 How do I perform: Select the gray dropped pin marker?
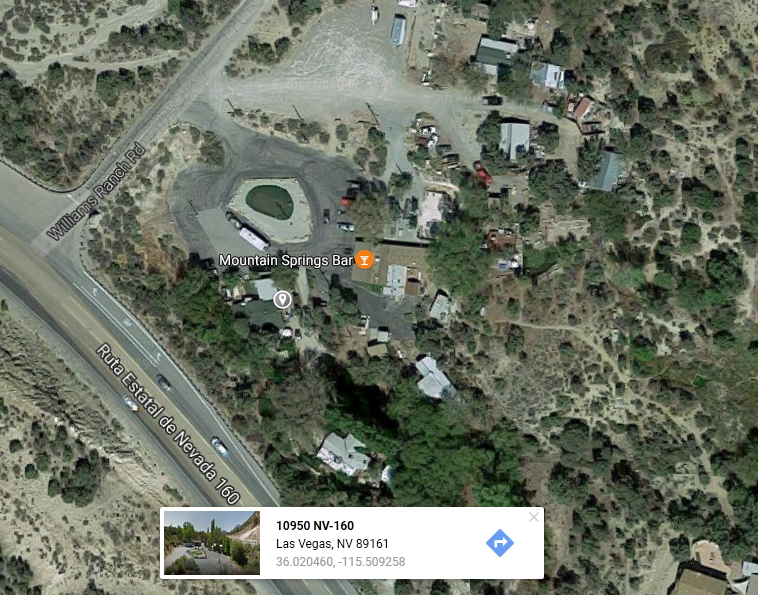[282, 299]
